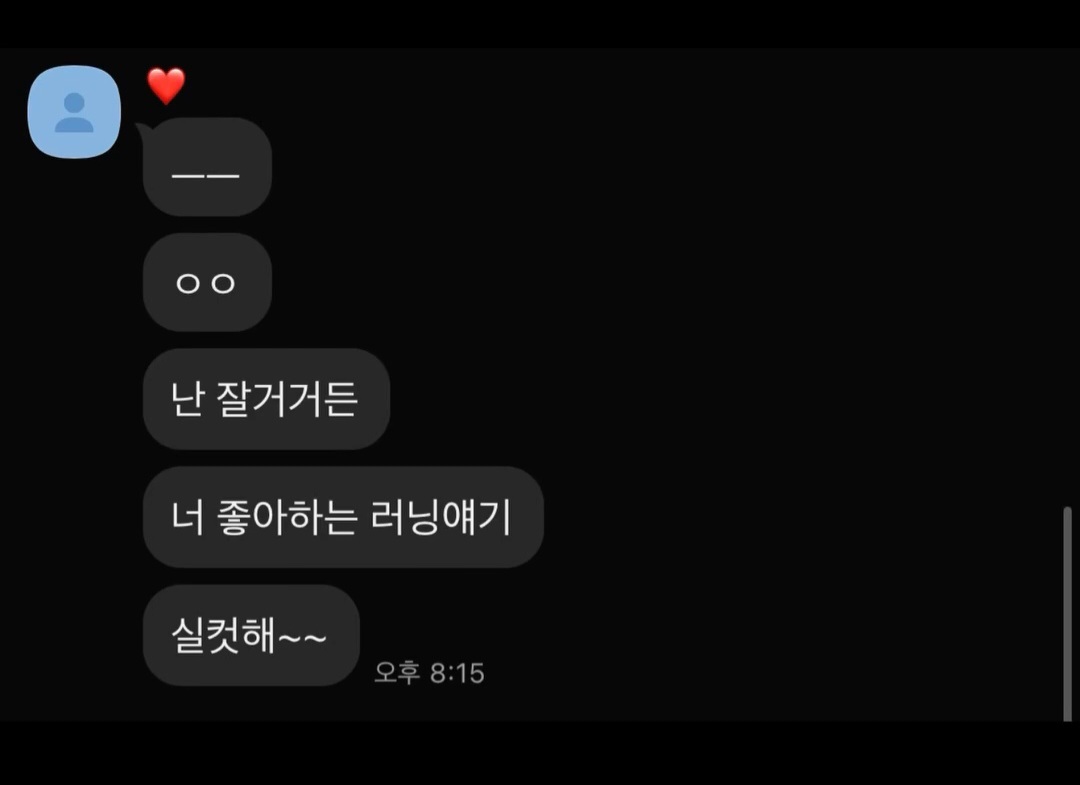Select the 'ㅇㅇ' message bubble
Viewport: 1080px width, 785px height.
(207, 282)
